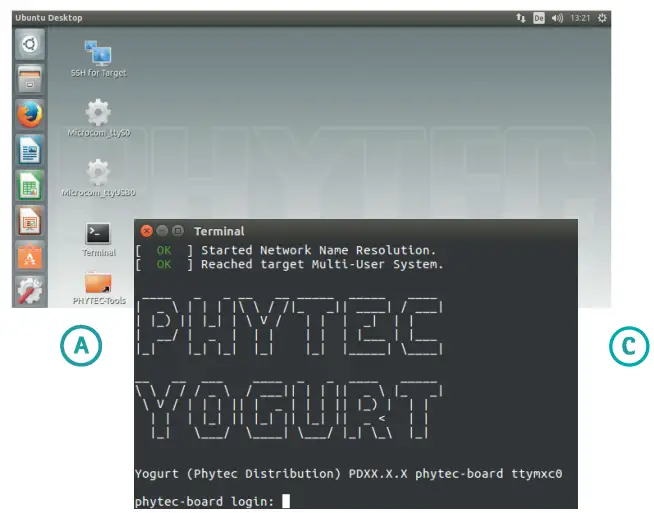
Task: Open System Settings wrench icon in launcher
Action: click(30, 291)
